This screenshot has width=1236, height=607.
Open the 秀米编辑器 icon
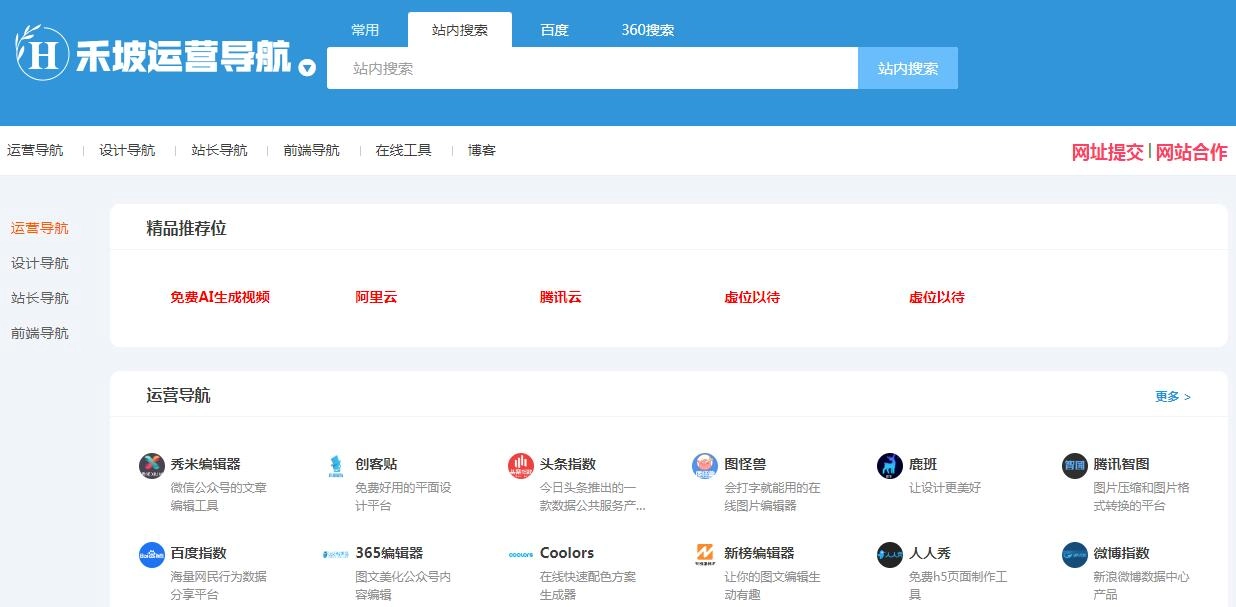(150, 464)
